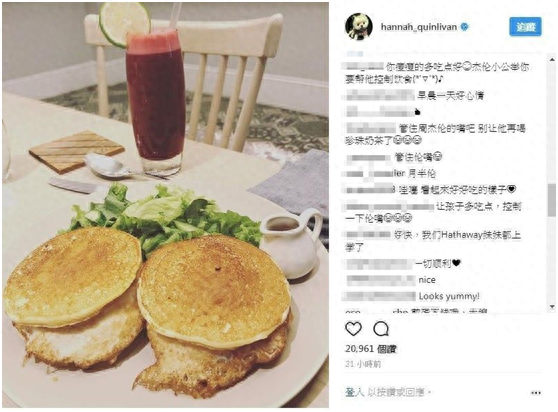Click the comment mentioning Hathaway妹妹
558x412 pixels.
click(x=433, y=241)
